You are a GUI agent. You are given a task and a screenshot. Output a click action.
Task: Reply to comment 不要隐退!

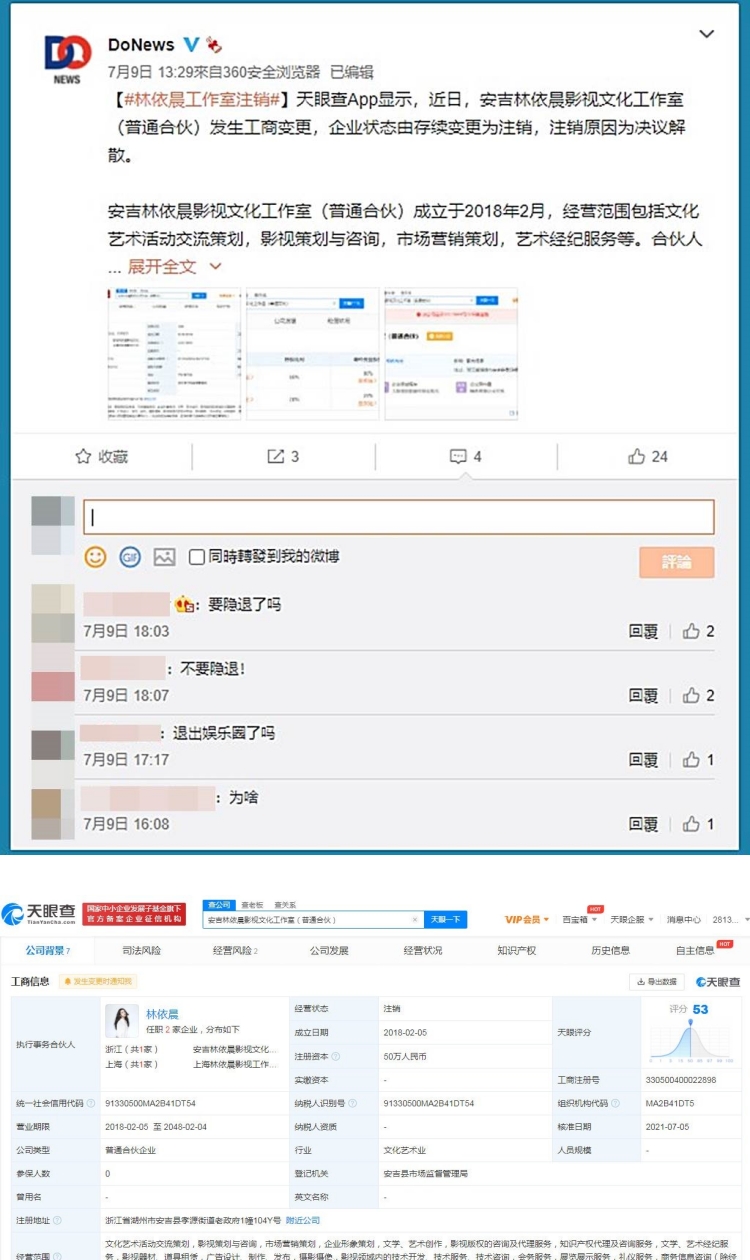click(x=644, y=695)
